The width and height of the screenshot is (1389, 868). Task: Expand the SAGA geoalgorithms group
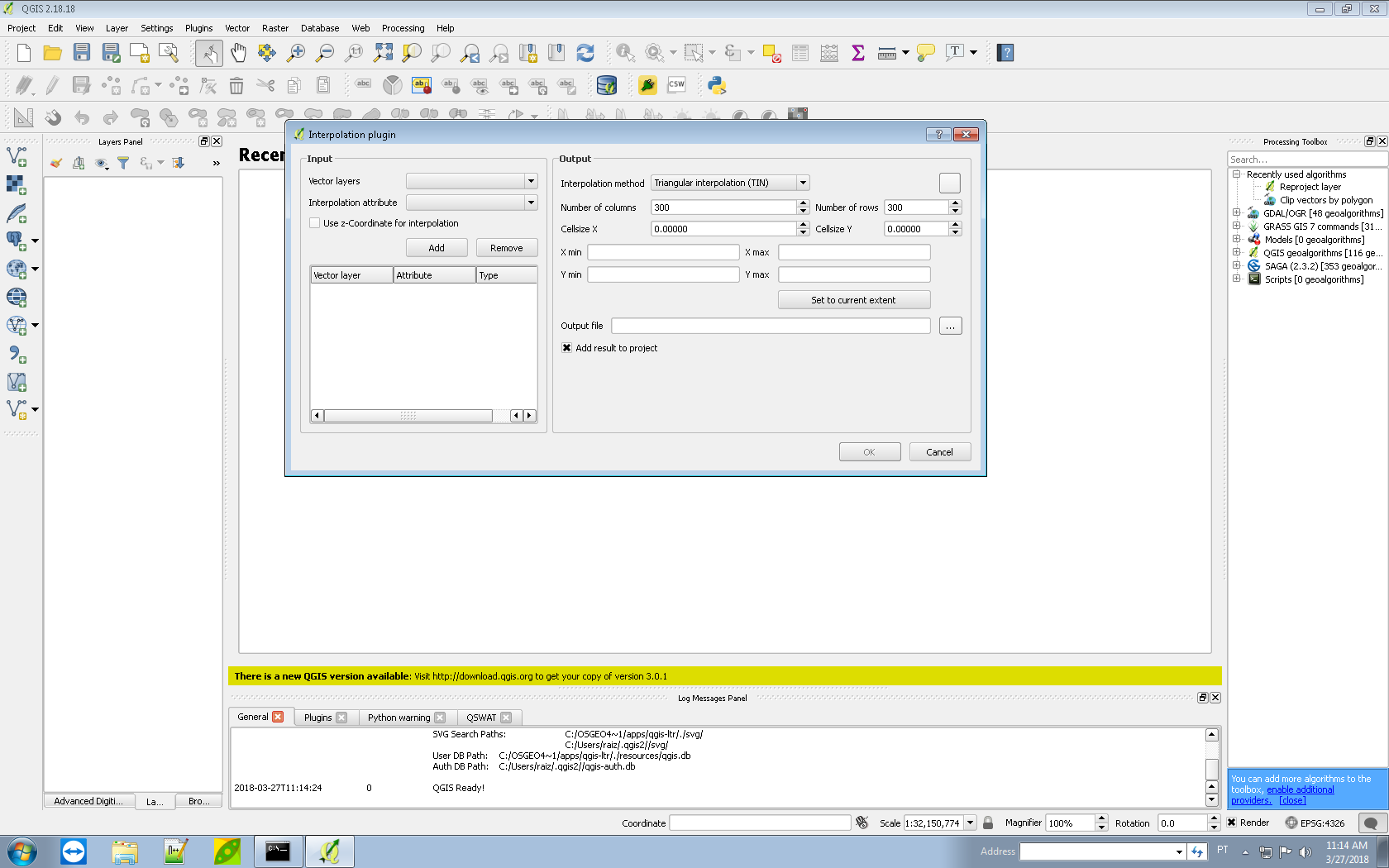tap(1237, 265)
